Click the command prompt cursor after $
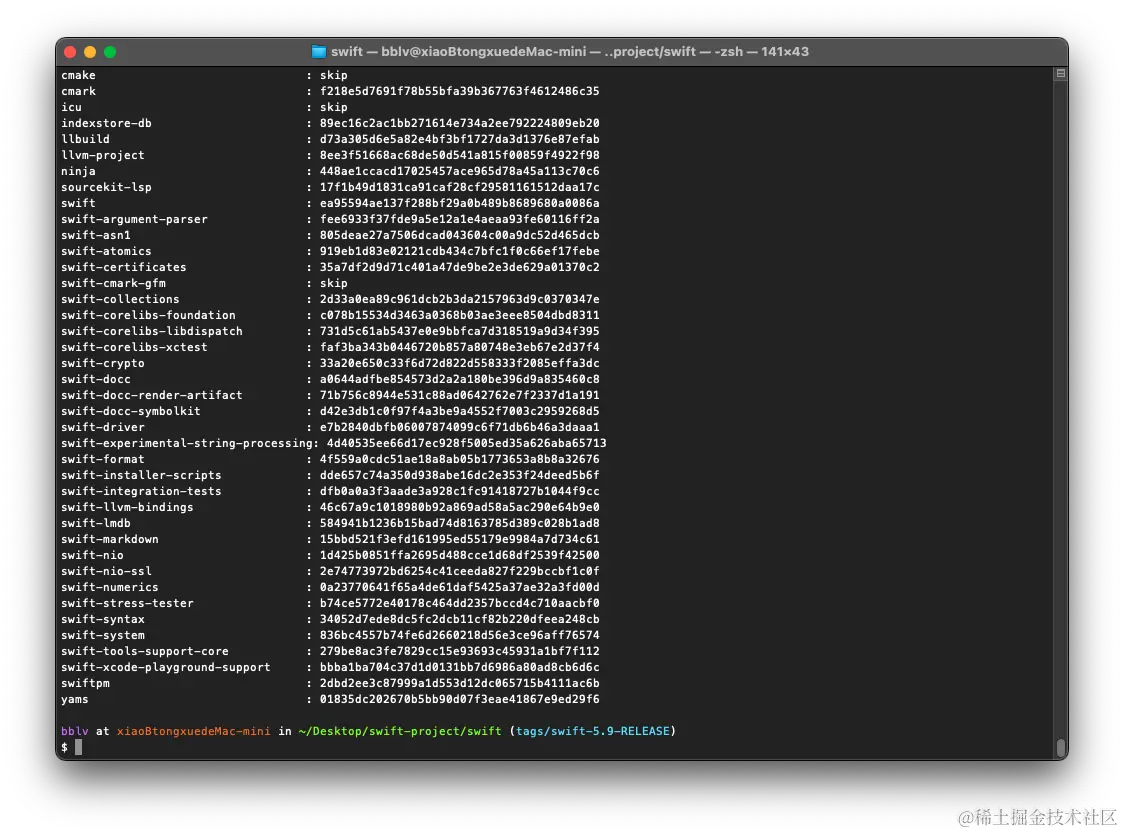The image size is (1124, 834). click(79, 747)
